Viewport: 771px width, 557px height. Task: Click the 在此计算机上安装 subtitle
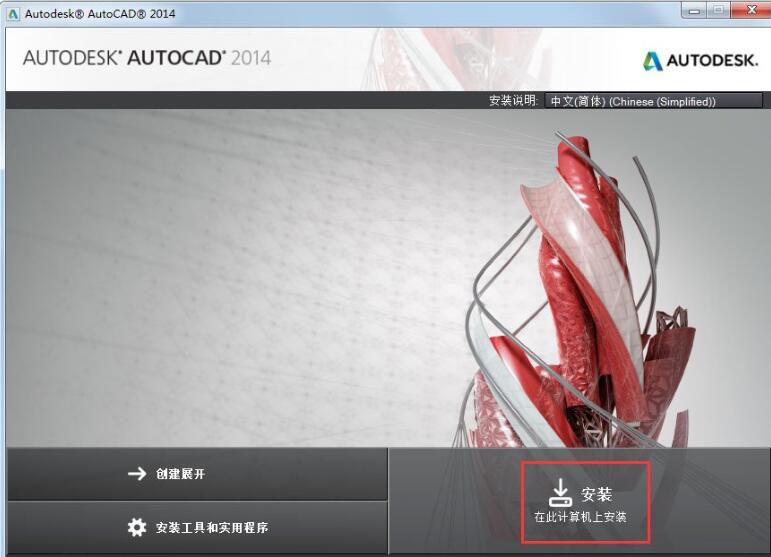[579, 518]
